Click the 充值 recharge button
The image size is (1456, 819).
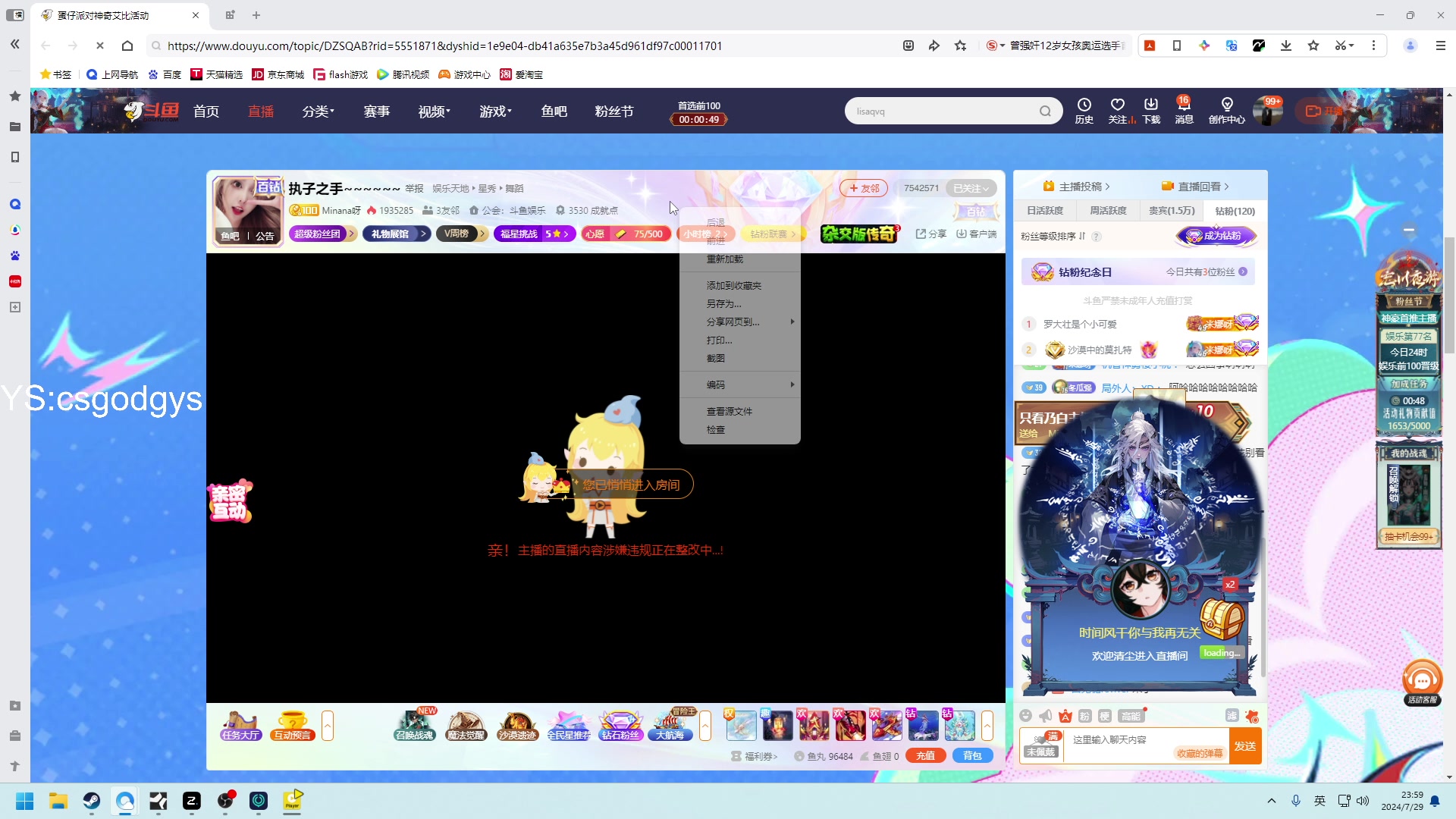926,755
